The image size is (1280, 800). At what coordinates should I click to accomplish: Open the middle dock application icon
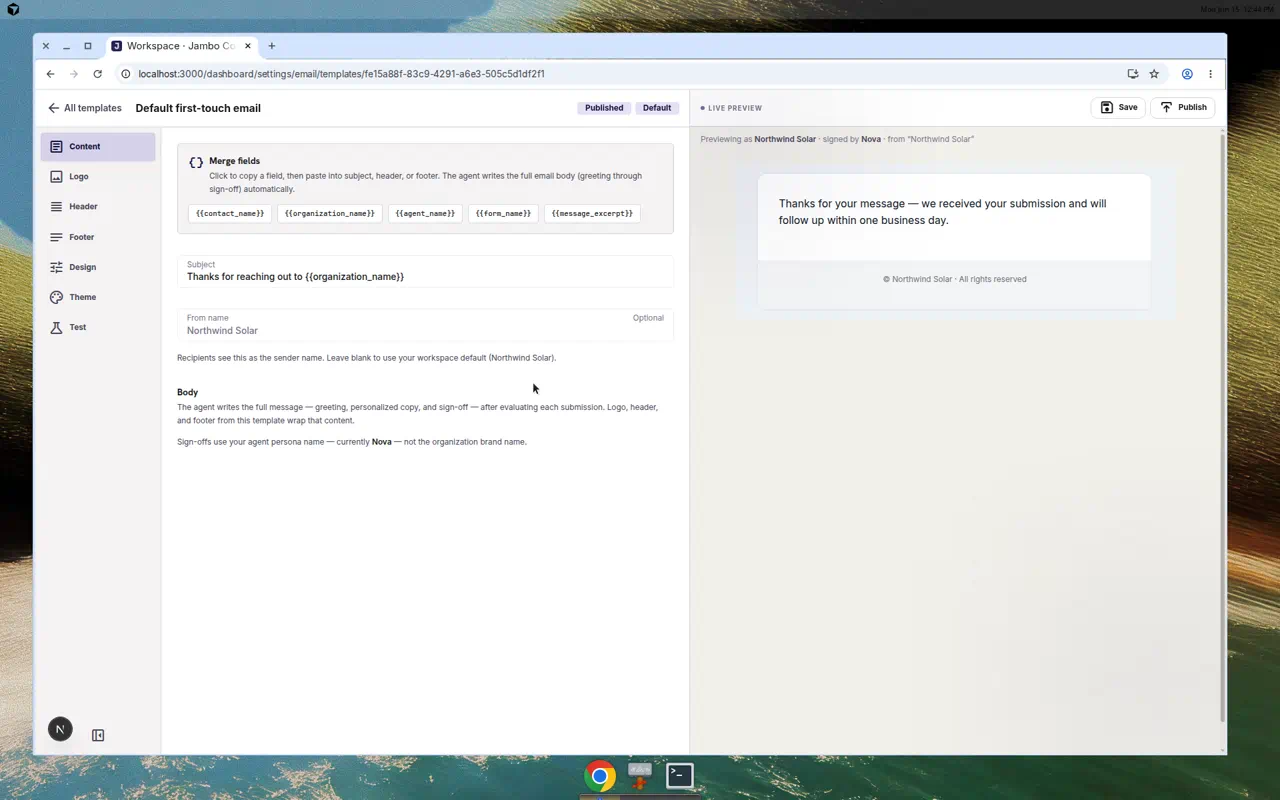[x=640, y=776]
